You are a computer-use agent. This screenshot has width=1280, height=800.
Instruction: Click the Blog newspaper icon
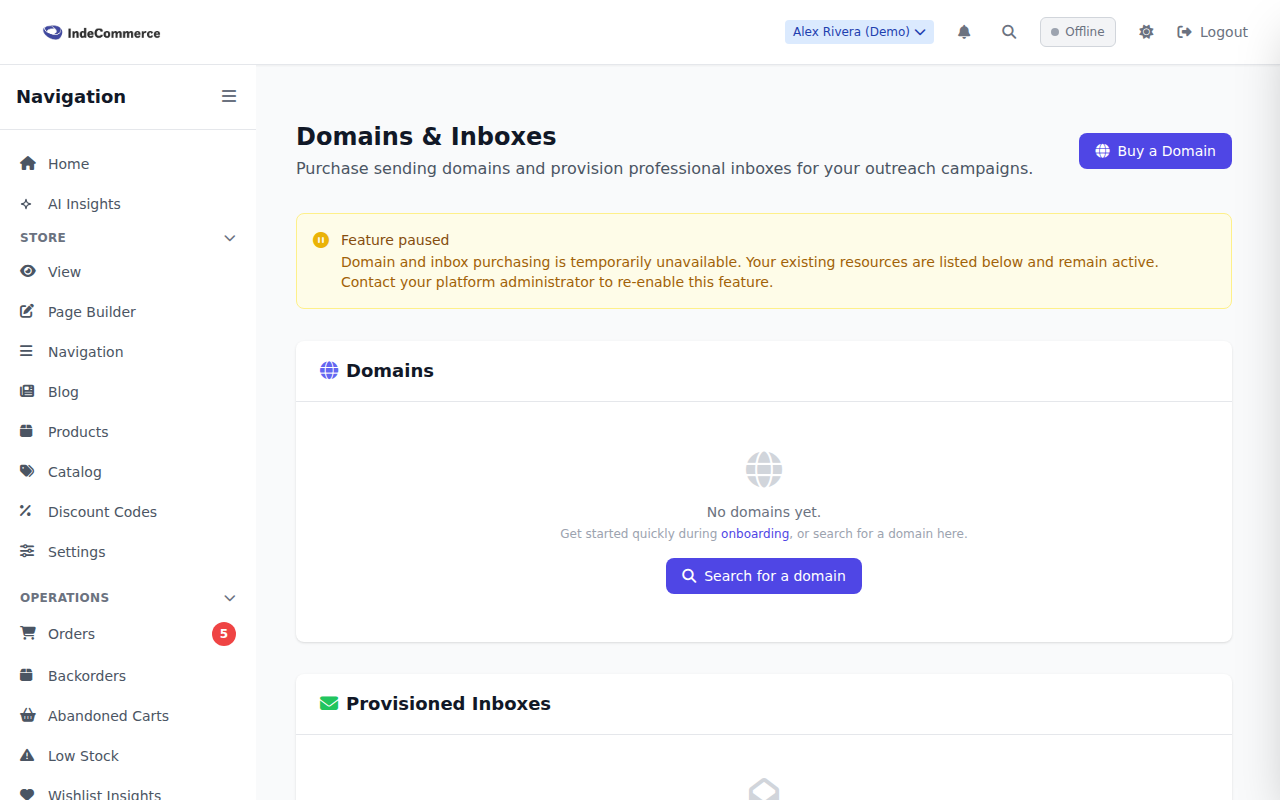(x=27, y=392)
